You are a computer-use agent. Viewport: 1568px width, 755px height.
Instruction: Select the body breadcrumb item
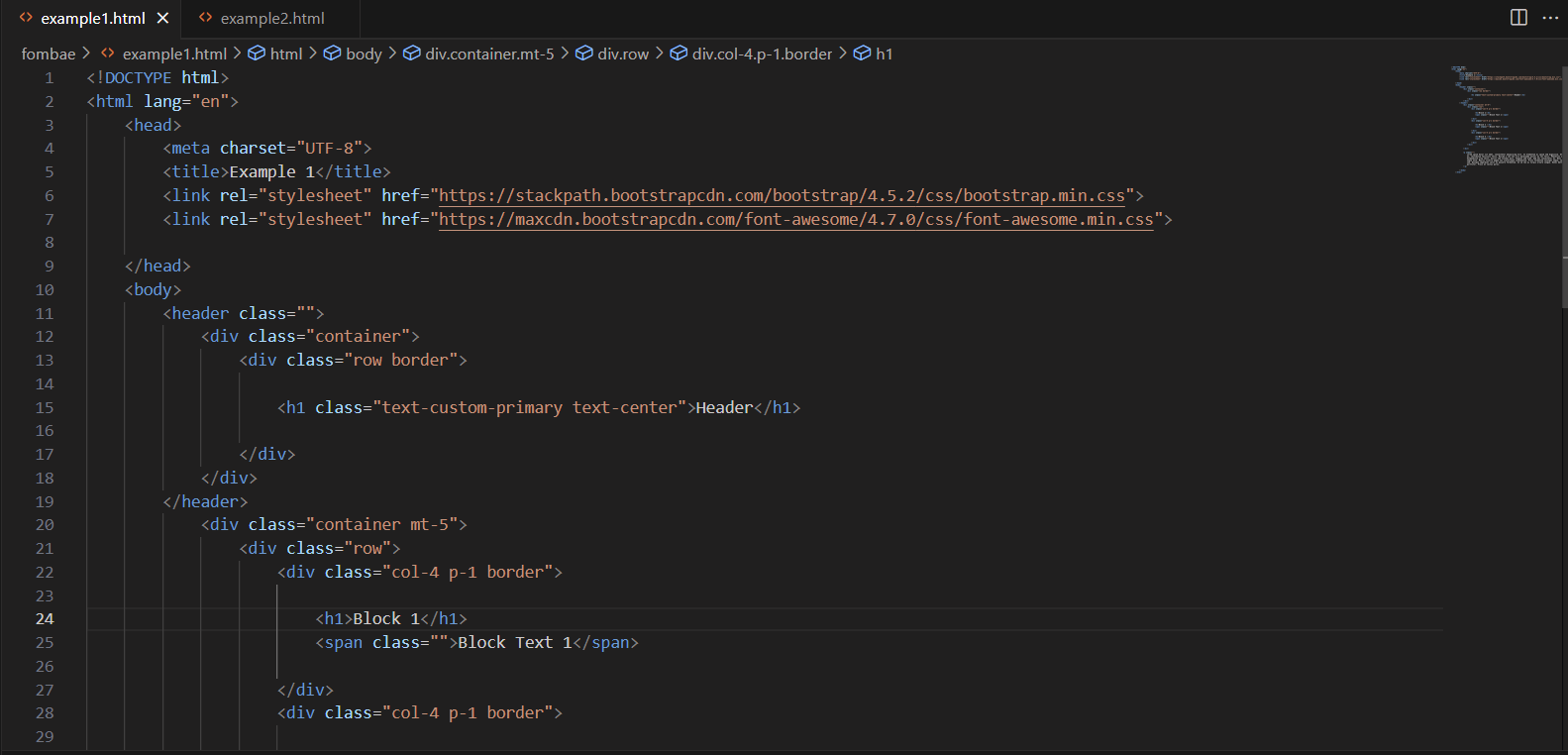364,54
